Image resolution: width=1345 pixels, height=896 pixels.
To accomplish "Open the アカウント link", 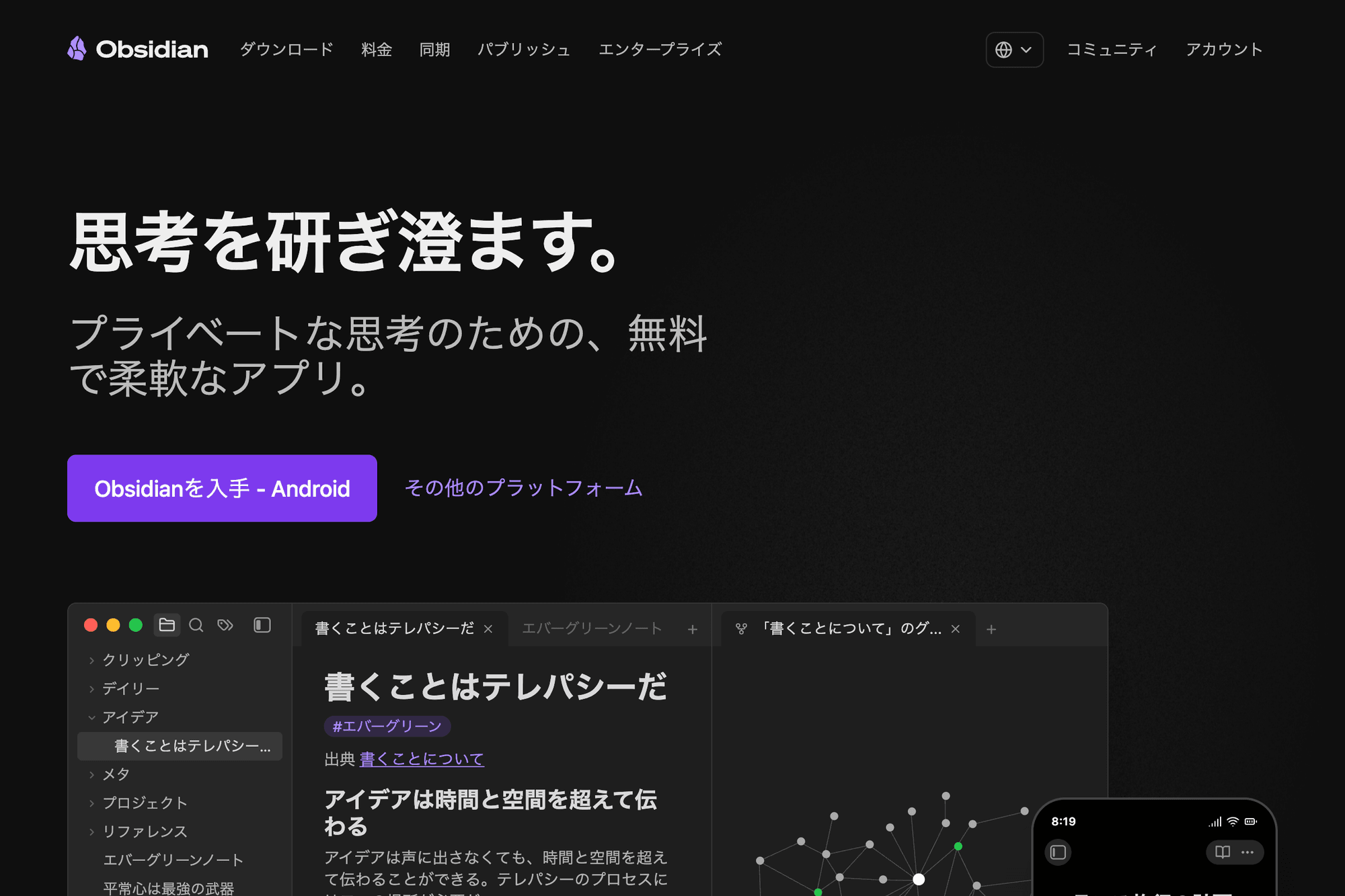I will tap(1224, 49).
